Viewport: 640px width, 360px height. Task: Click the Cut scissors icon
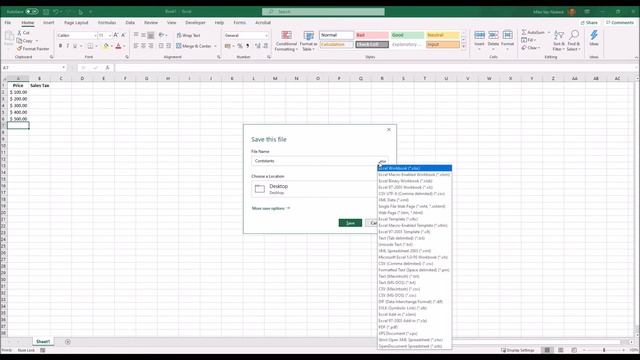[20, 33]
